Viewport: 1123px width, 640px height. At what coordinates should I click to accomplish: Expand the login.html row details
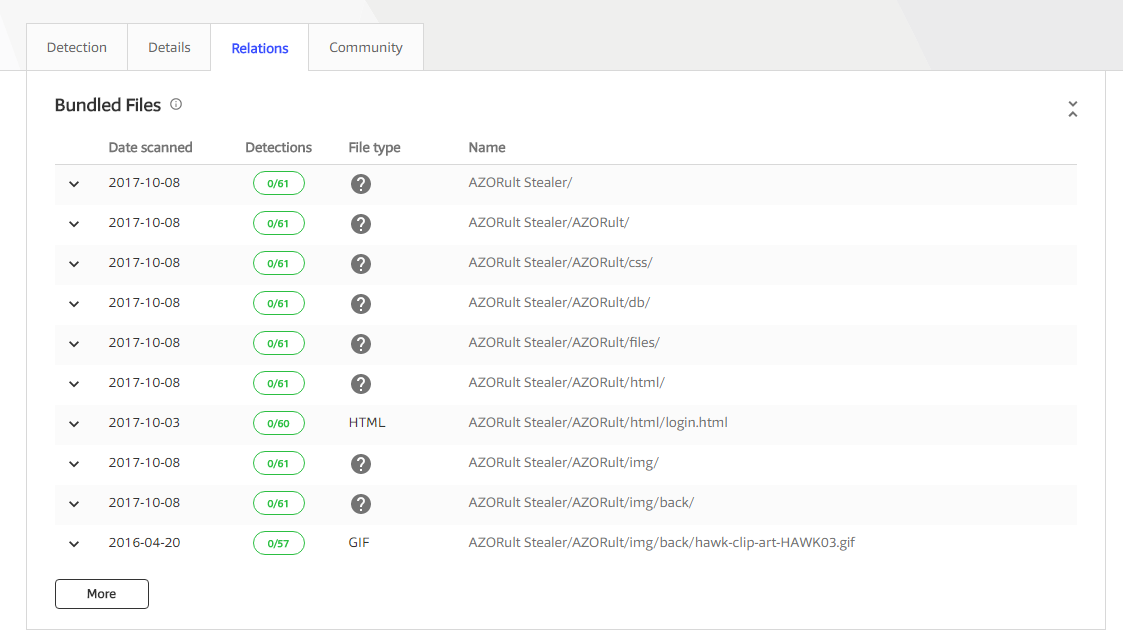[74, 424]
